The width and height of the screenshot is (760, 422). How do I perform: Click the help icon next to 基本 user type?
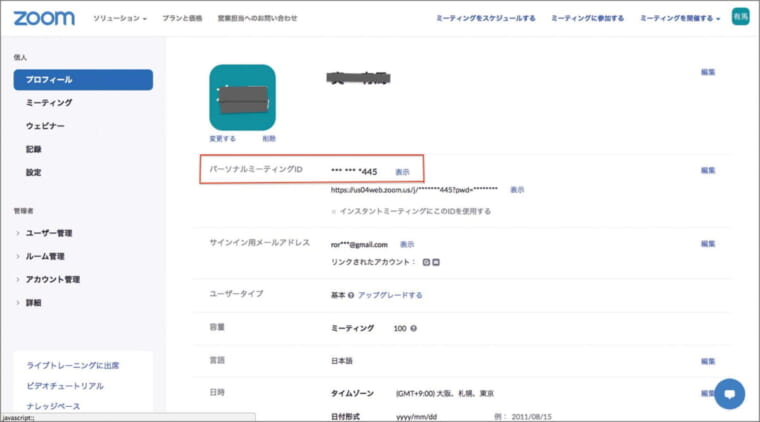pos(351,296)
